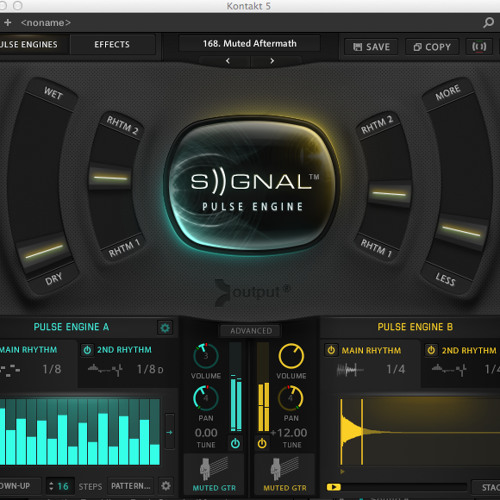Click the 16 steps value

(x=63, y=486)
